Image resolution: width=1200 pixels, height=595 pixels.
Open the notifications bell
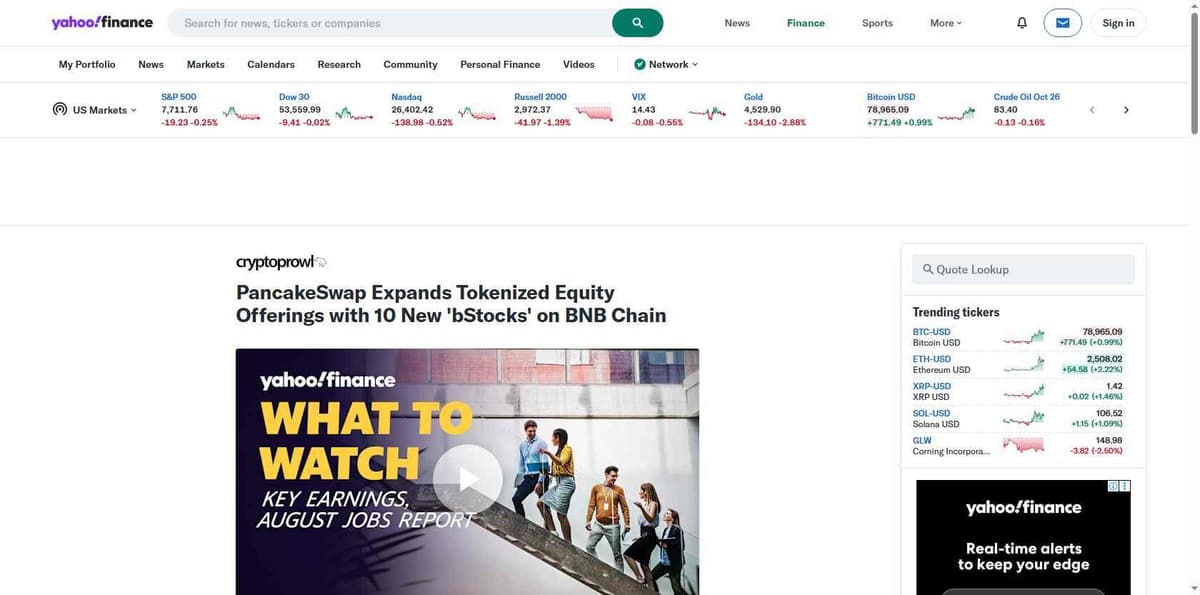pyautogui.click(x=1021, y=23)
